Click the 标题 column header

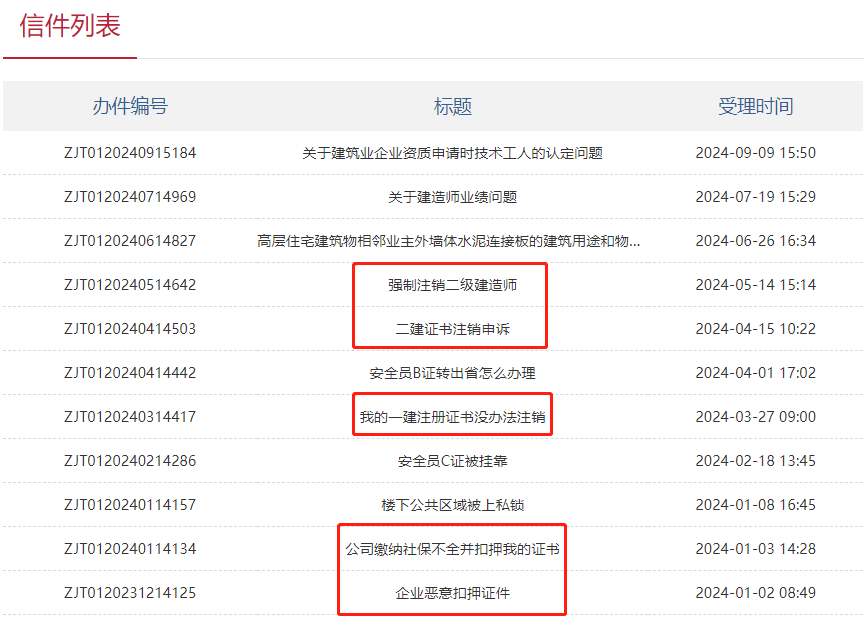coord(452,106)
